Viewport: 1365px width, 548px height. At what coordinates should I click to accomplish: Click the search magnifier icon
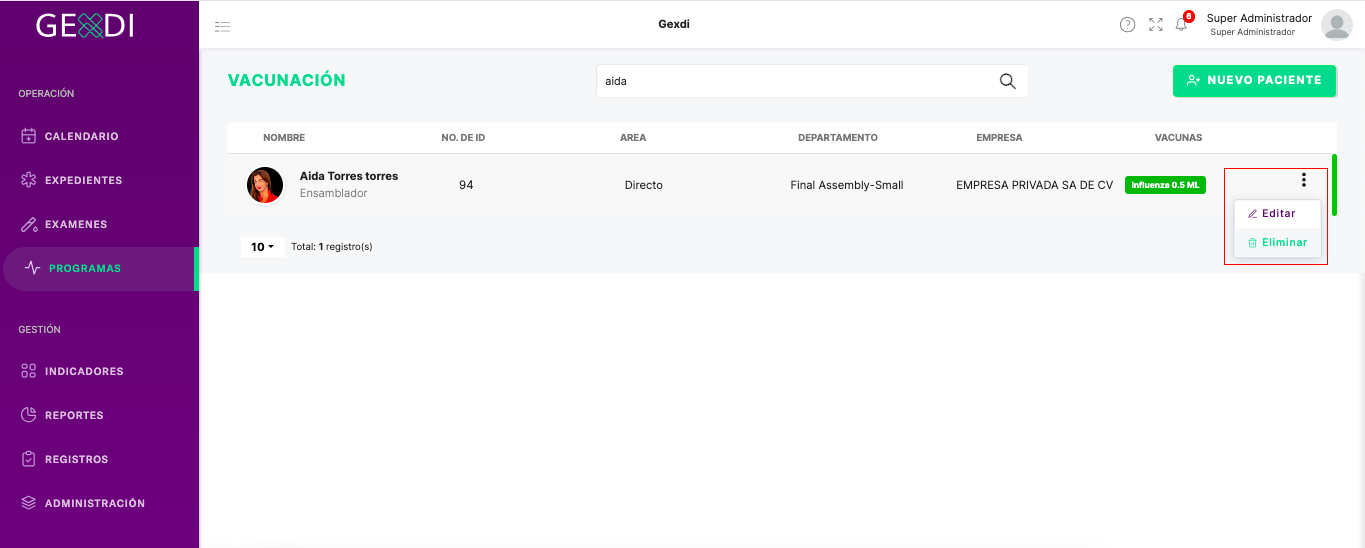coord(1008,81)
